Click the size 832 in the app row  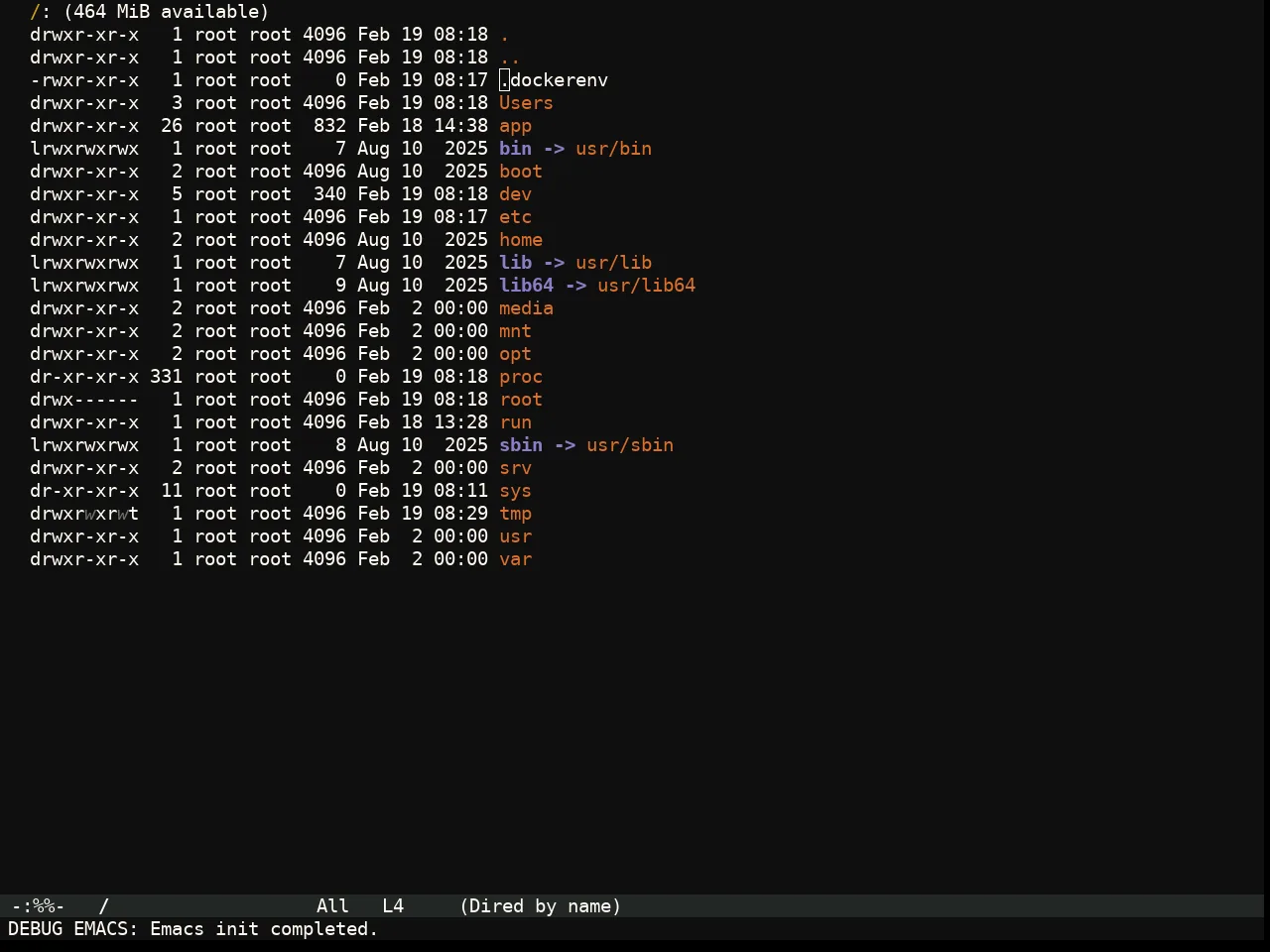[x=329, y=126]
